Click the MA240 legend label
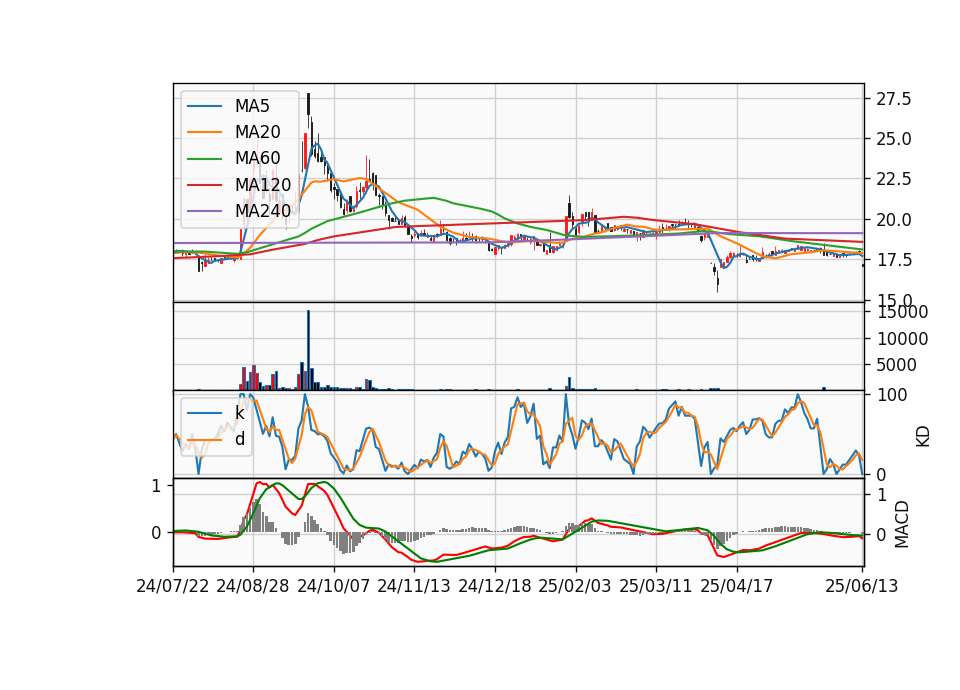This screenshot has width=960, height=690. tap(263, 211)
